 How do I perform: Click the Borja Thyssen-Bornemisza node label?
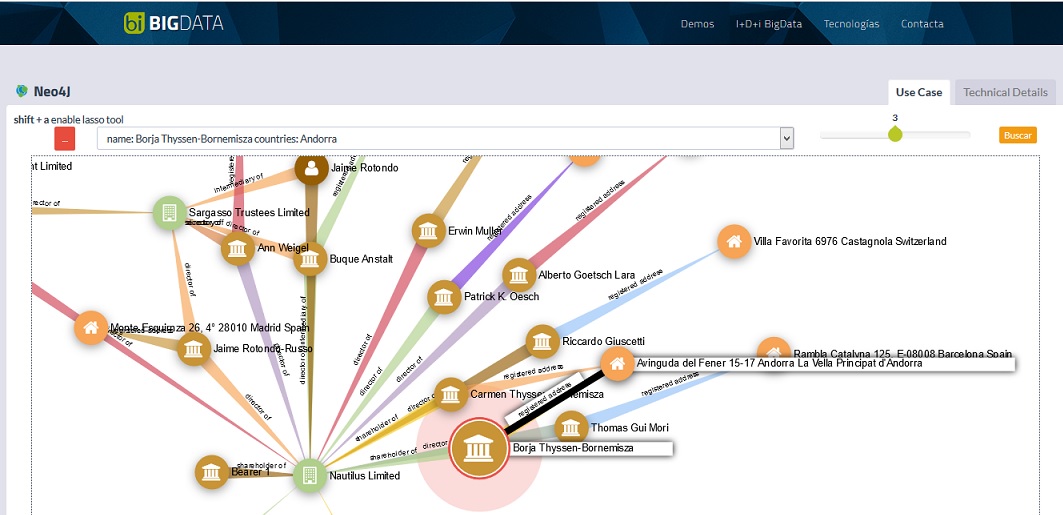[x=574, y=448]
